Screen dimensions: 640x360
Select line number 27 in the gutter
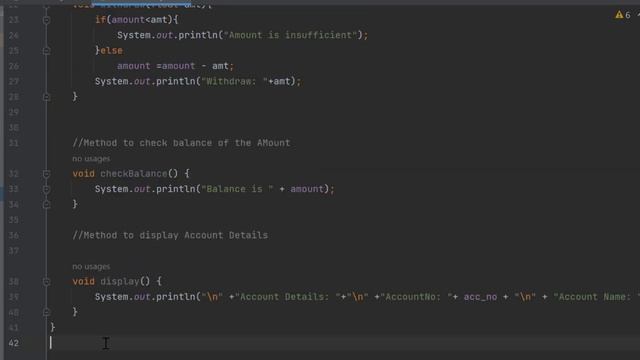(x=13, y=81)
